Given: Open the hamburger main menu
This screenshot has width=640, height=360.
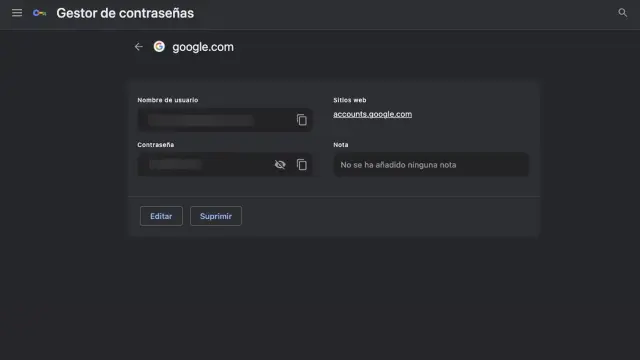Looking at the screenshot, I should (x=17, y=13).
